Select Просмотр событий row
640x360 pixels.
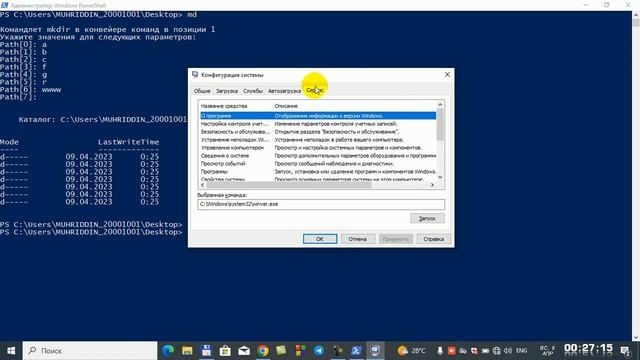pyautogui.click(x=318, y=164)
